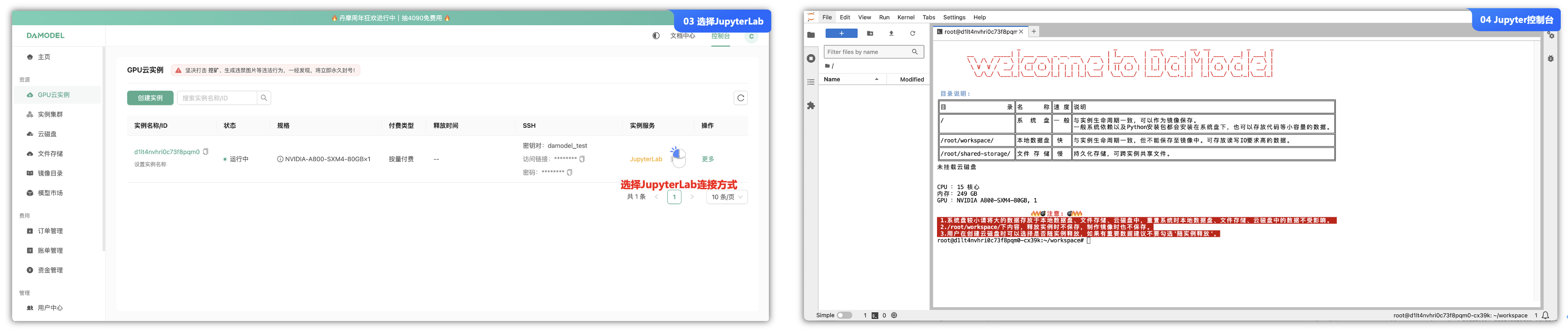The height and width of the screenshot is (332, 1568).
Task: Open Running Terminals and Kernels sidebar icon
Action: [811, 58]
